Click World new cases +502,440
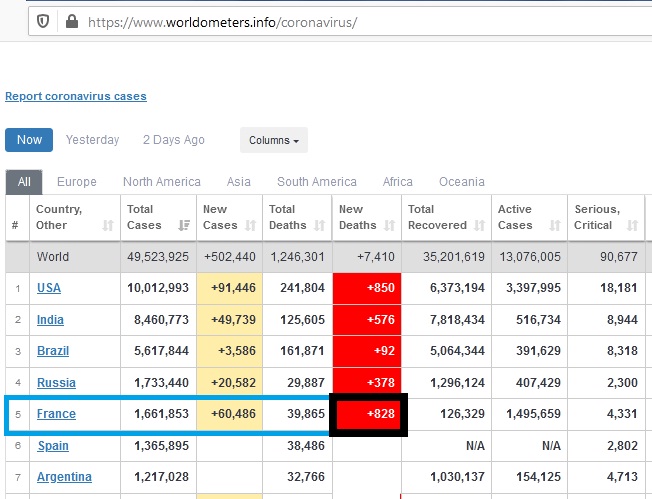Viewport: 652px width, 499px height. pos(230,257)
